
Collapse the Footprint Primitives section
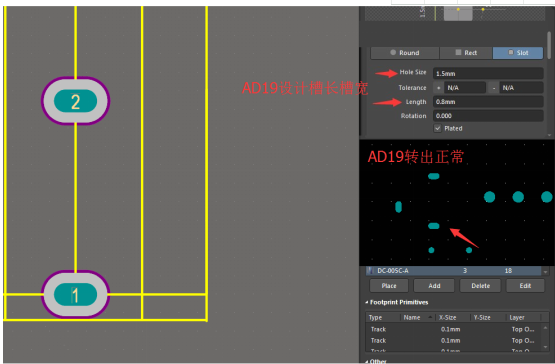click(367, 302)
